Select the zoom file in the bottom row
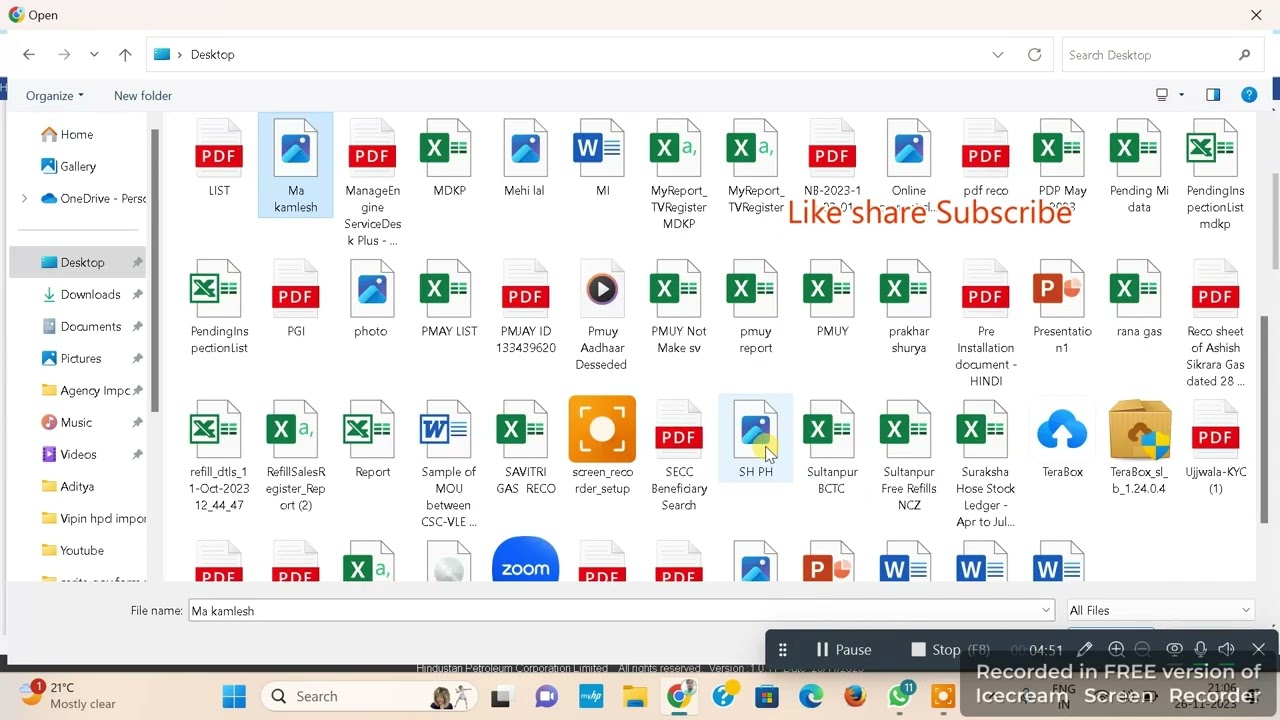 [x=525, y=560]
